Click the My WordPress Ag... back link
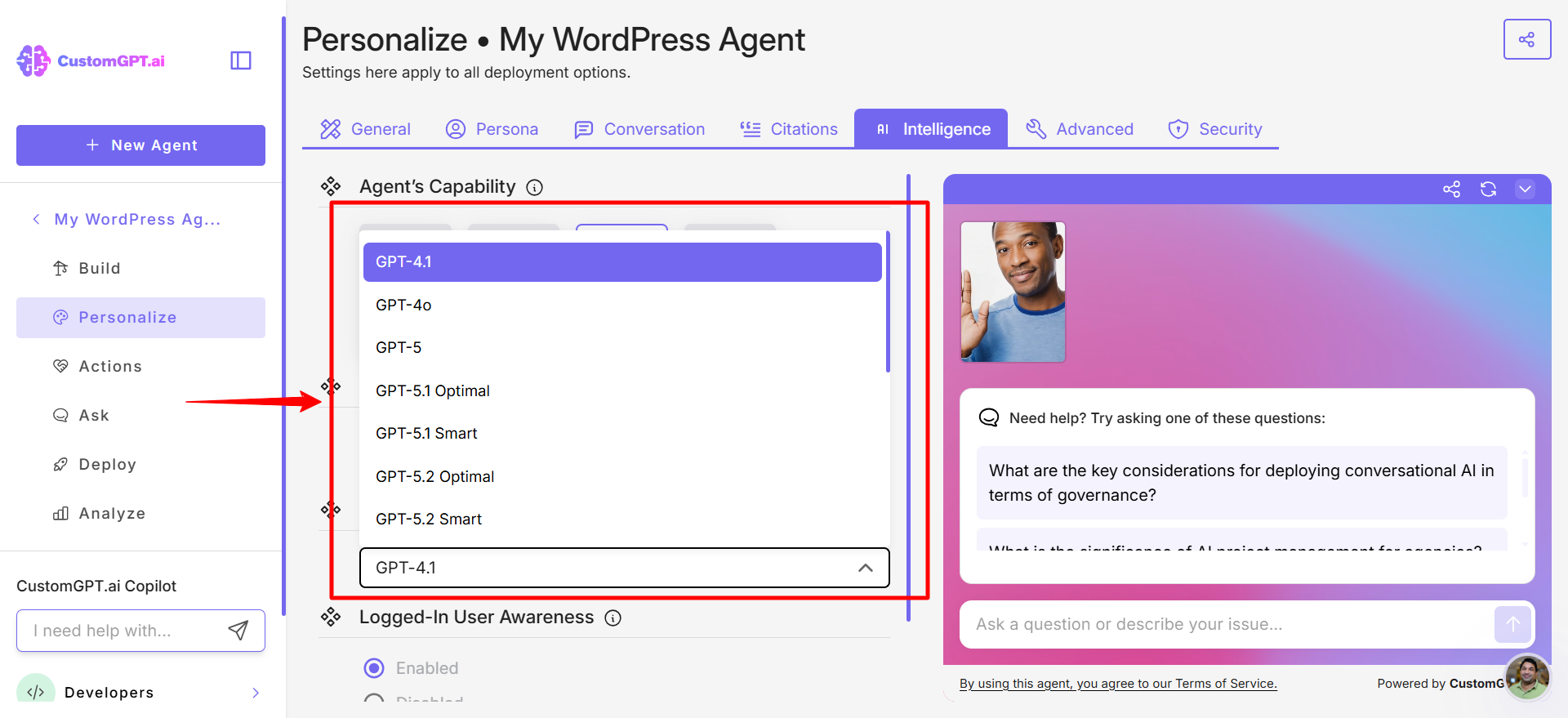This screenshot has height=718, width=1568. click(x=137, y=219)
